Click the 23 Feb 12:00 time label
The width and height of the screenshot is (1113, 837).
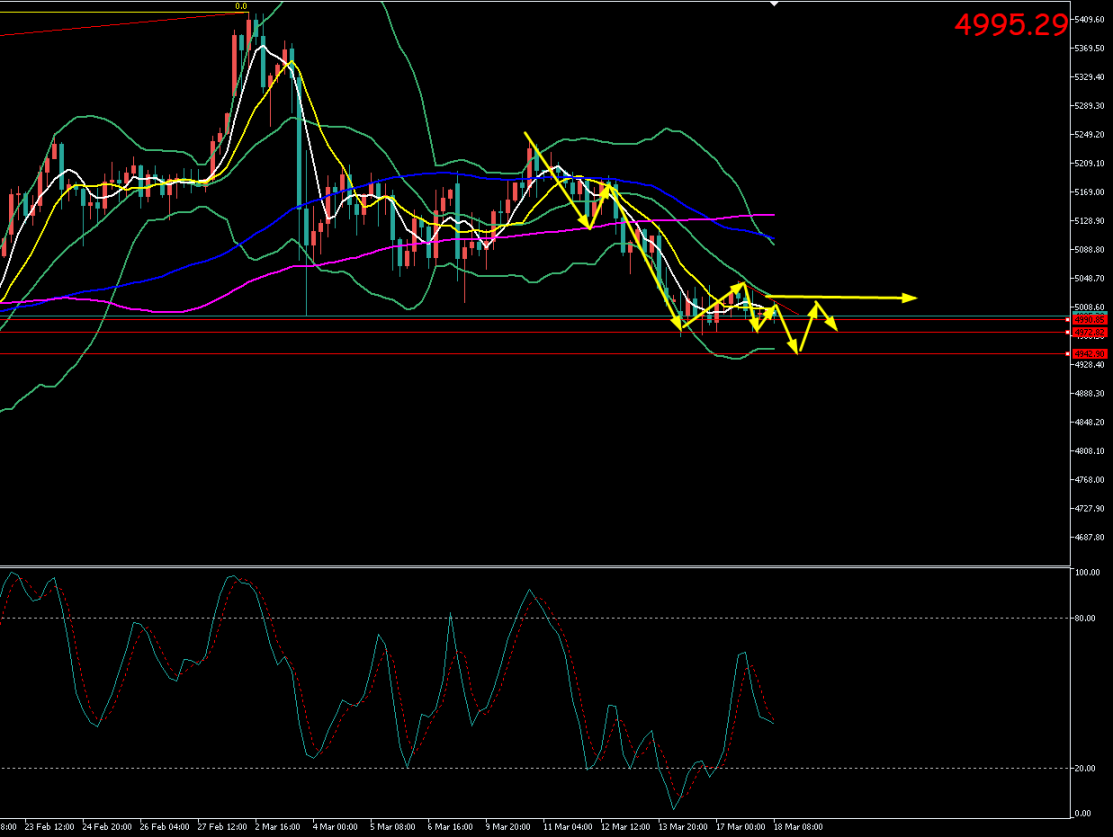(47, 827)
